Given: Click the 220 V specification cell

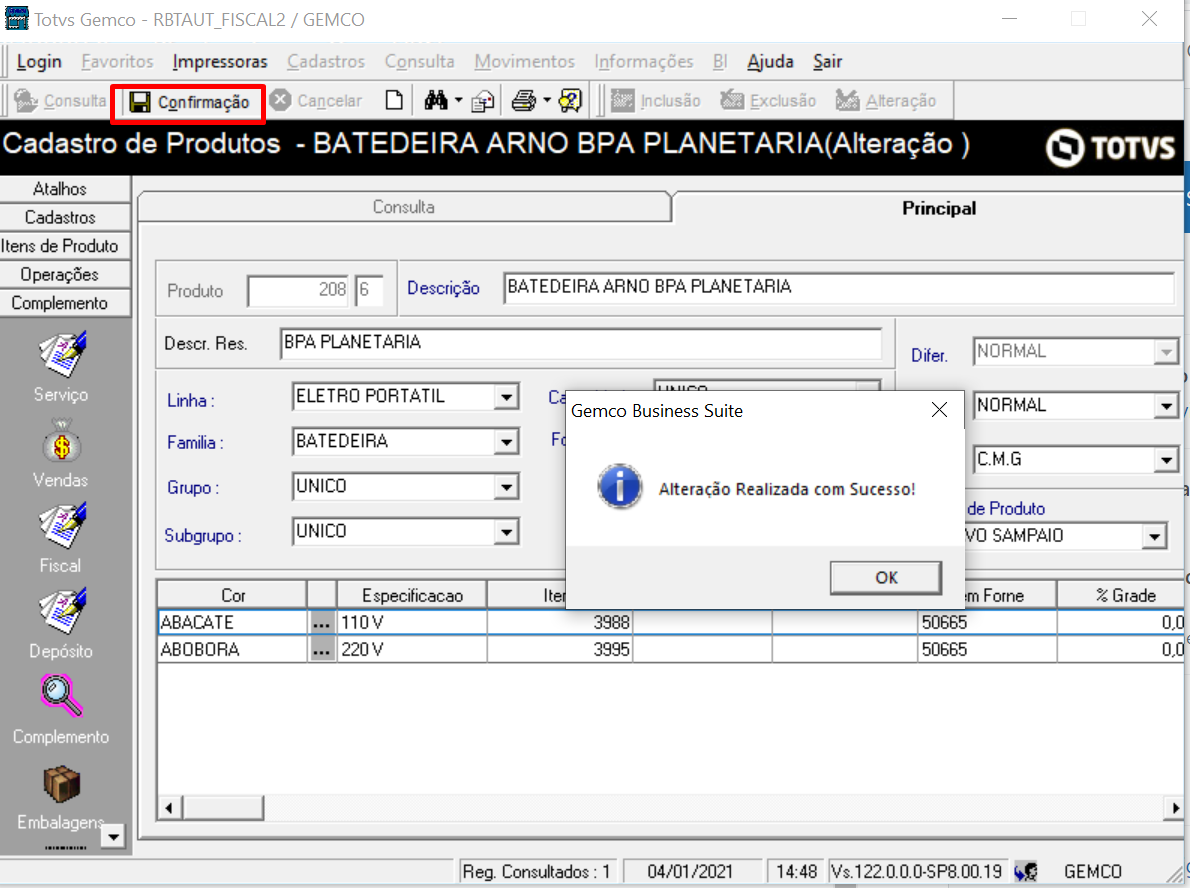Looking at the screenshot, I should click(411, 650).
